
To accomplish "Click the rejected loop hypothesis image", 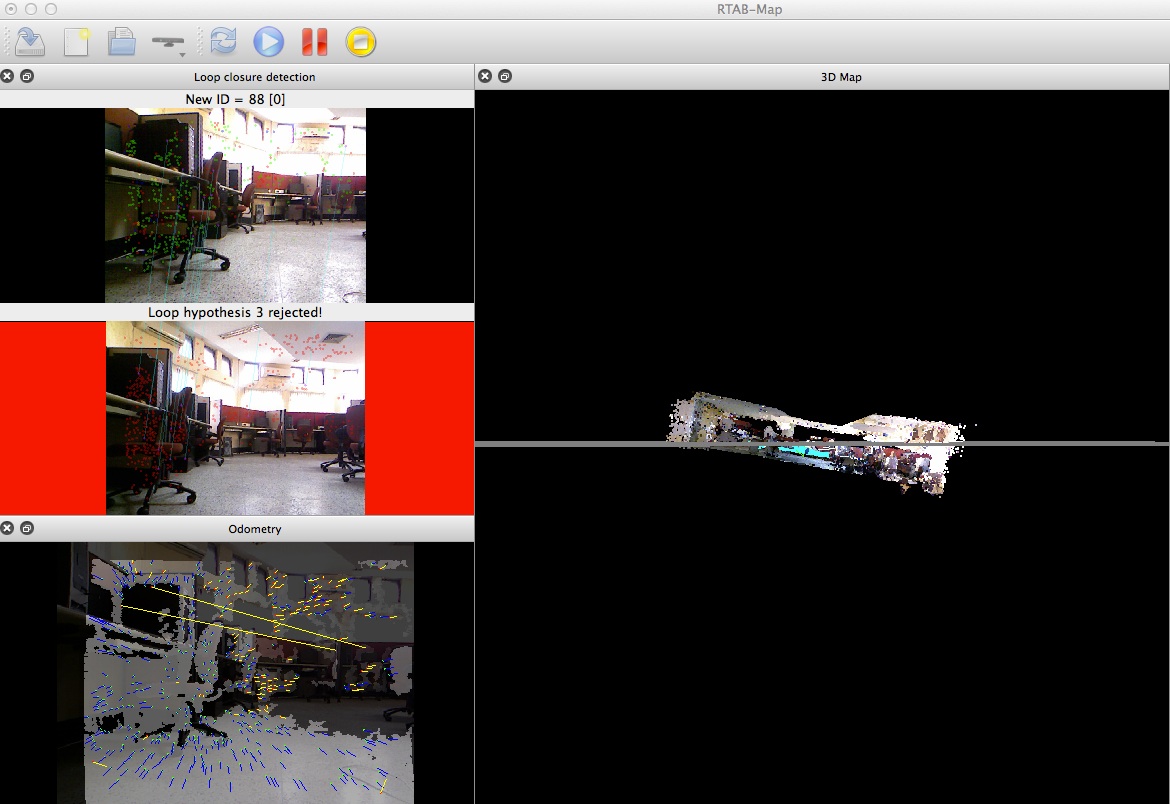I will point(235,418).
